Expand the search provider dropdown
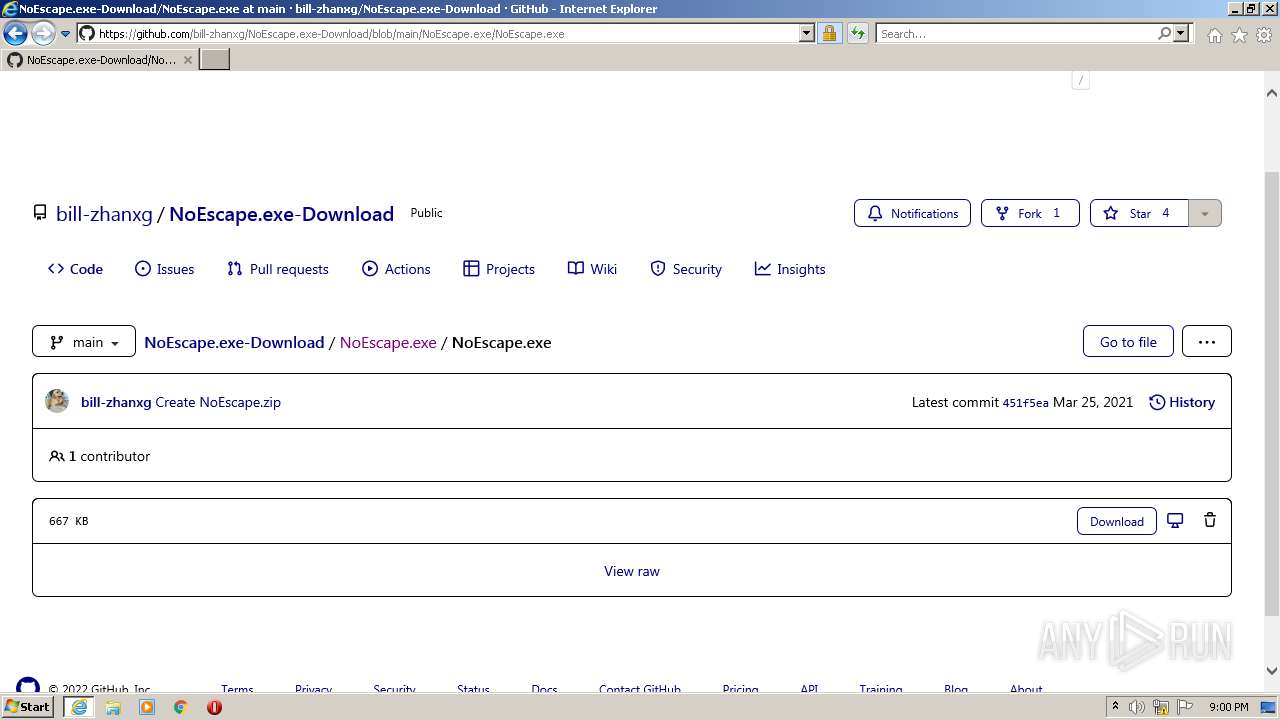Image resolution: width=1280 pixels, height=720 pixels. point(1181,34)
